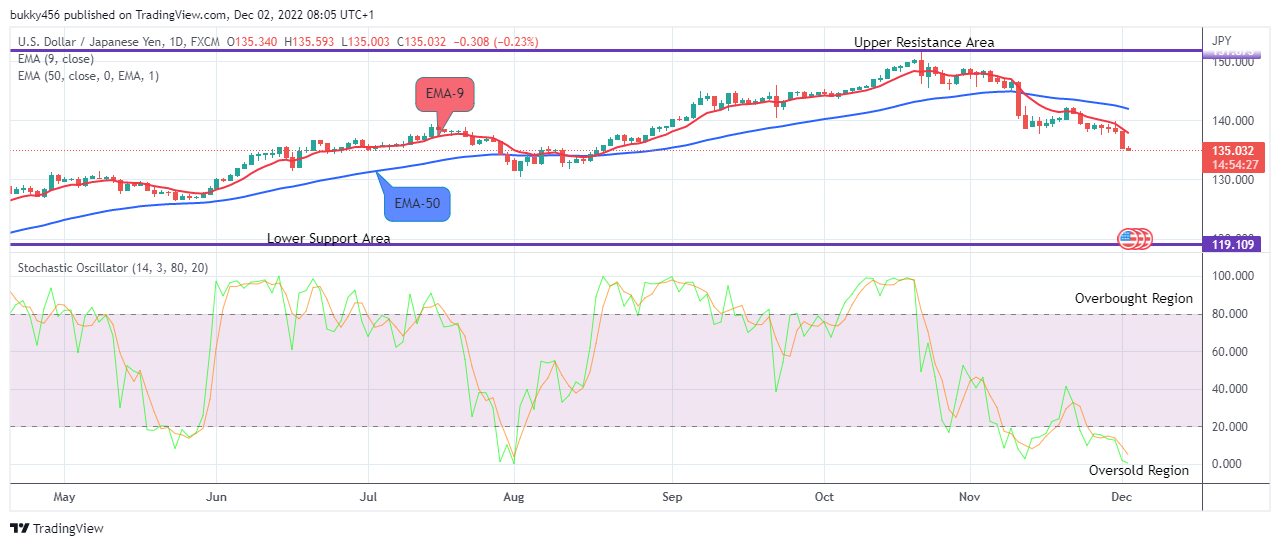The width and height of the screenshot is (1280, 546).
Task: Select the Overbought Region label
Action: pyautogui.click(x=1134, y=298)
